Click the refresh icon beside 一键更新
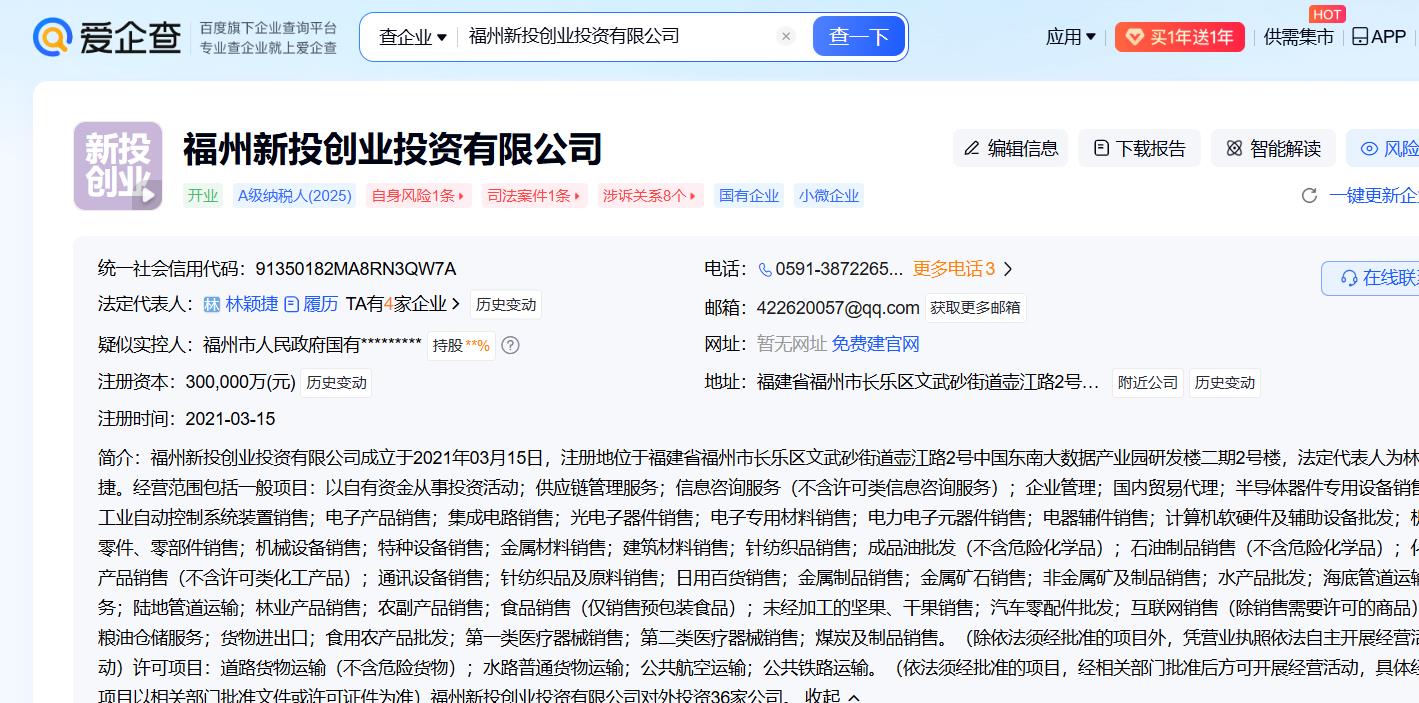Screen dimensions: 1419x703 pos(1309,195)
